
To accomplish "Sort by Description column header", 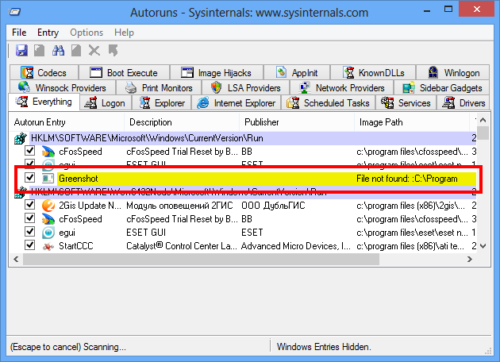I will pos(182,122).
